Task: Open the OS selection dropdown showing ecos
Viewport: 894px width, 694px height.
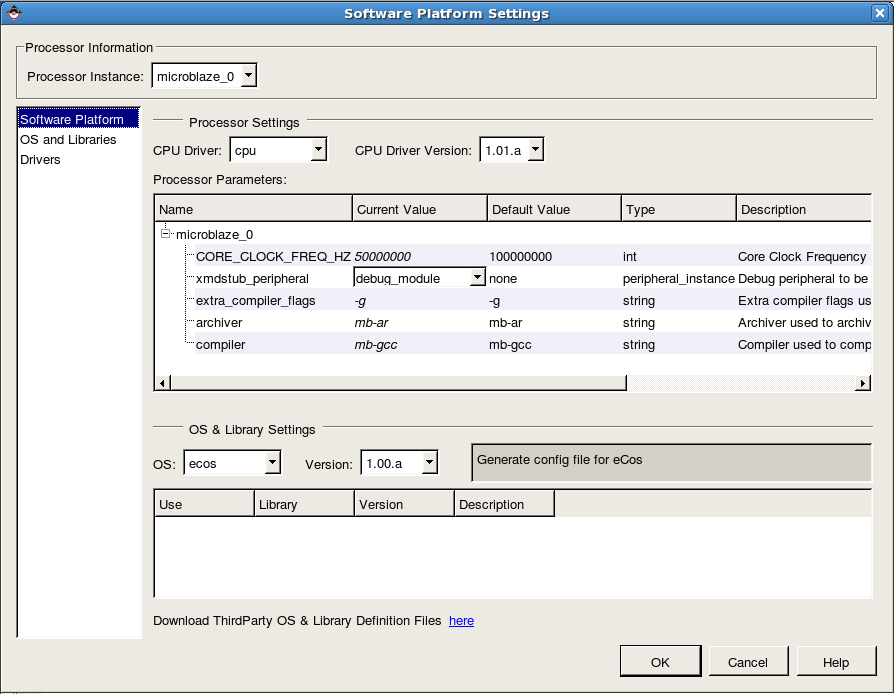Action: point(271,463)
